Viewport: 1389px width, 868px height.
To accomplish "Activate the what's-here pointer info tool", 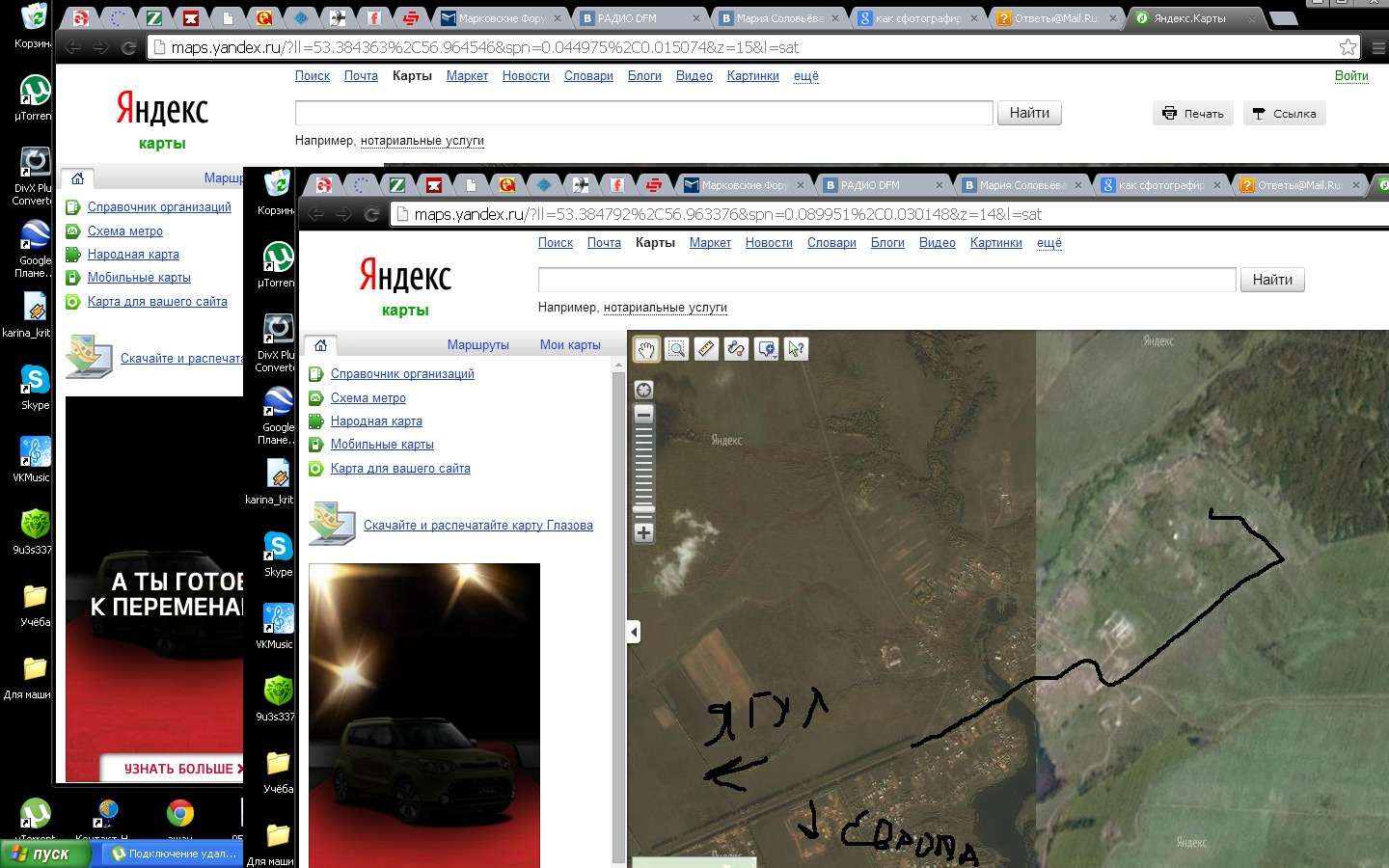I will click(796, 349).
